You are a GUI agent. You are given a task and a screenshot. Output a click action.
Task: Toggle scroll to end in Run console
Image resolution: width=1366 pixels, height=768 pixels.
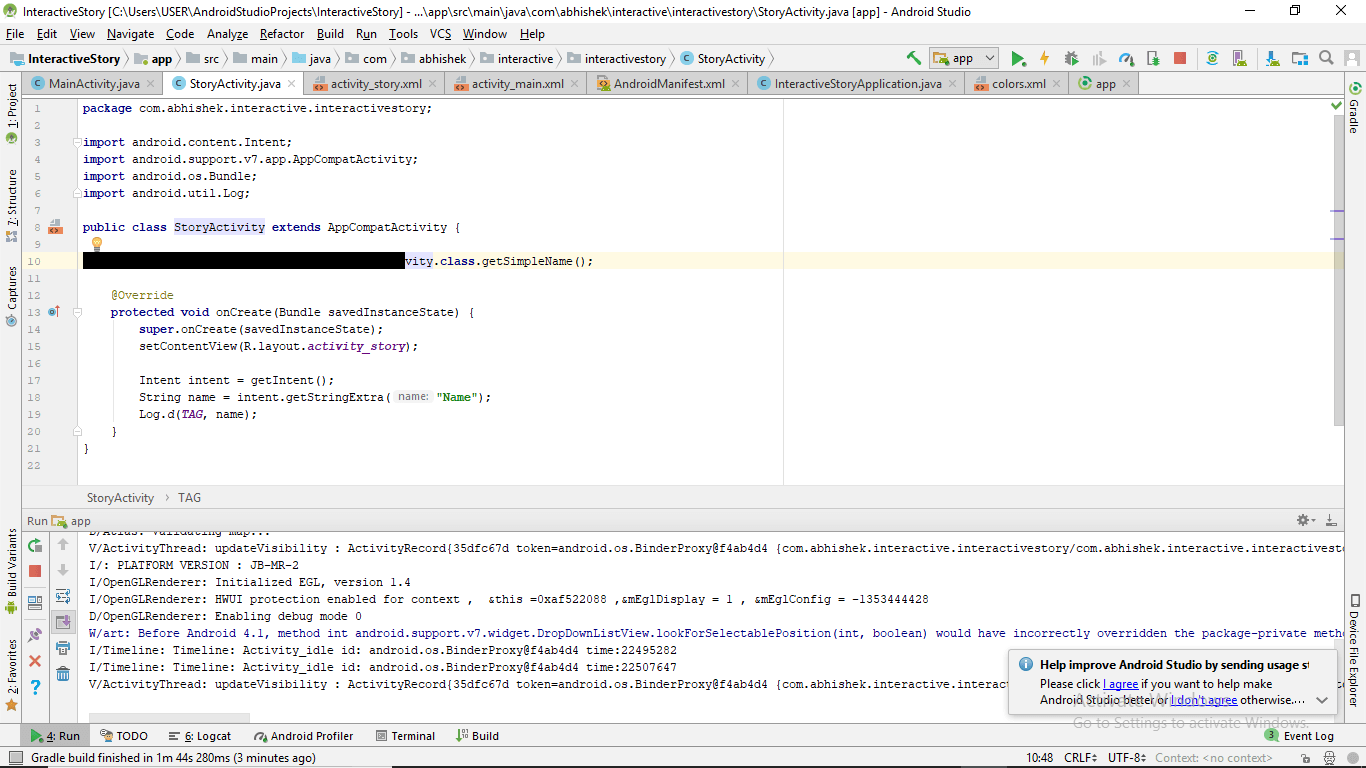pyautogui.click(x=63, y=622)
